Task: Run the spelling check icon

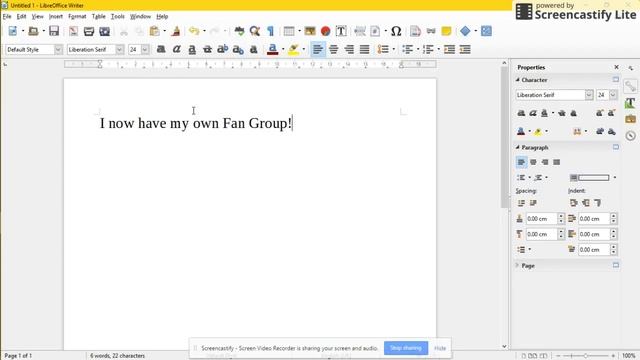Action: pos(239,31)
